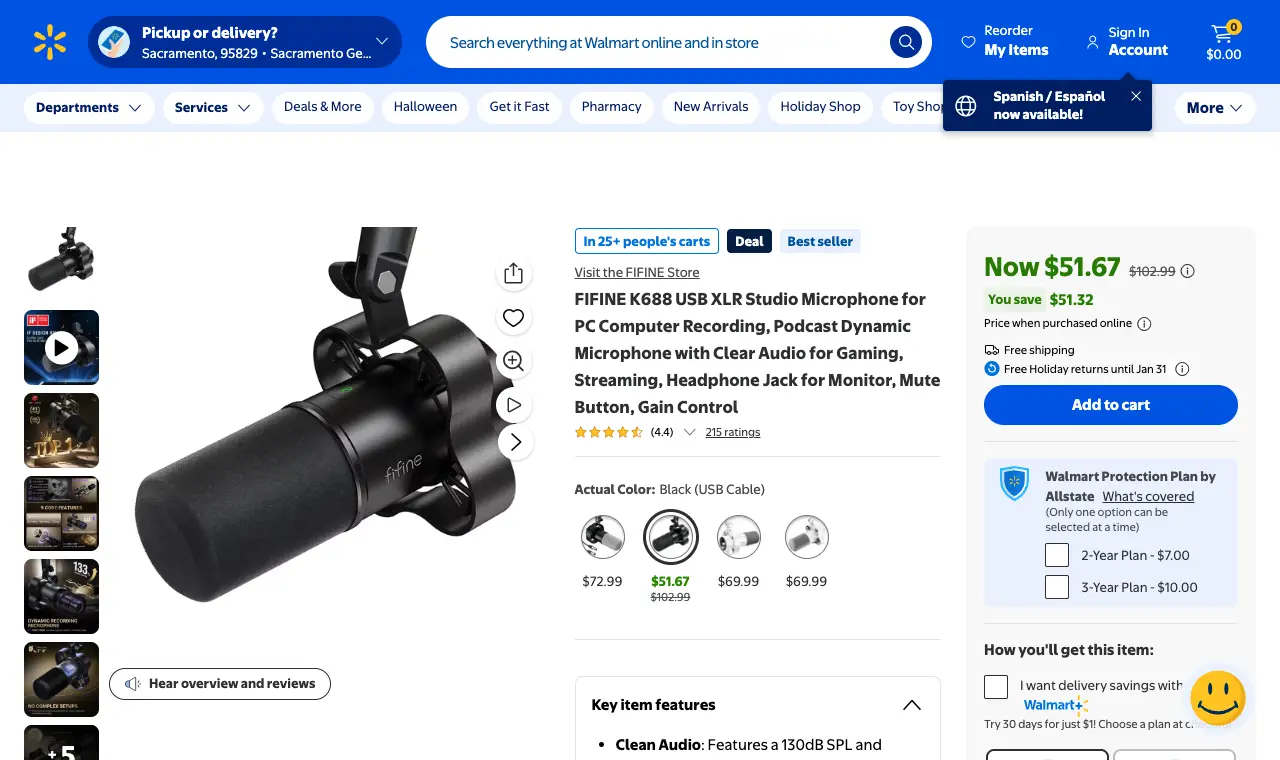Visit the FIFINE Store link
The height and width of the screenshot is (760, 1280).
point(637,273)
